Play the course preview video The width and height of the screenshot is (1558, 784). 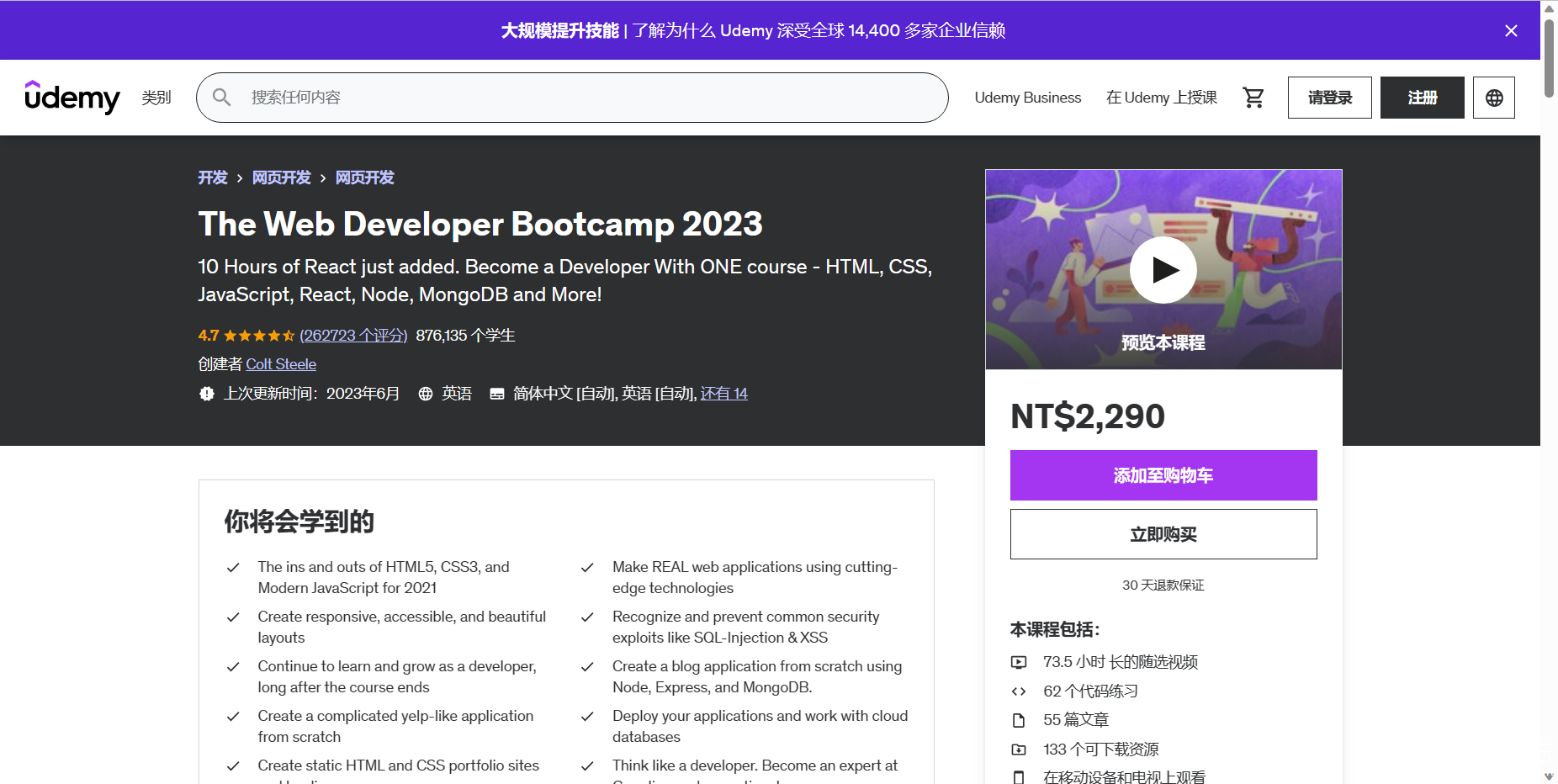(x=1163, y=270)
